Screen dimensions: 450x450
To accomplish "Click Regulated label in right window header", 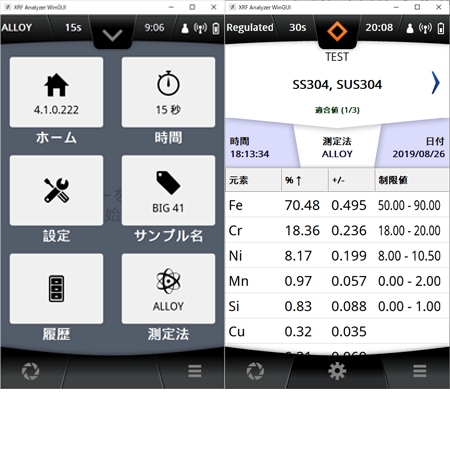I will pos(250,27).
